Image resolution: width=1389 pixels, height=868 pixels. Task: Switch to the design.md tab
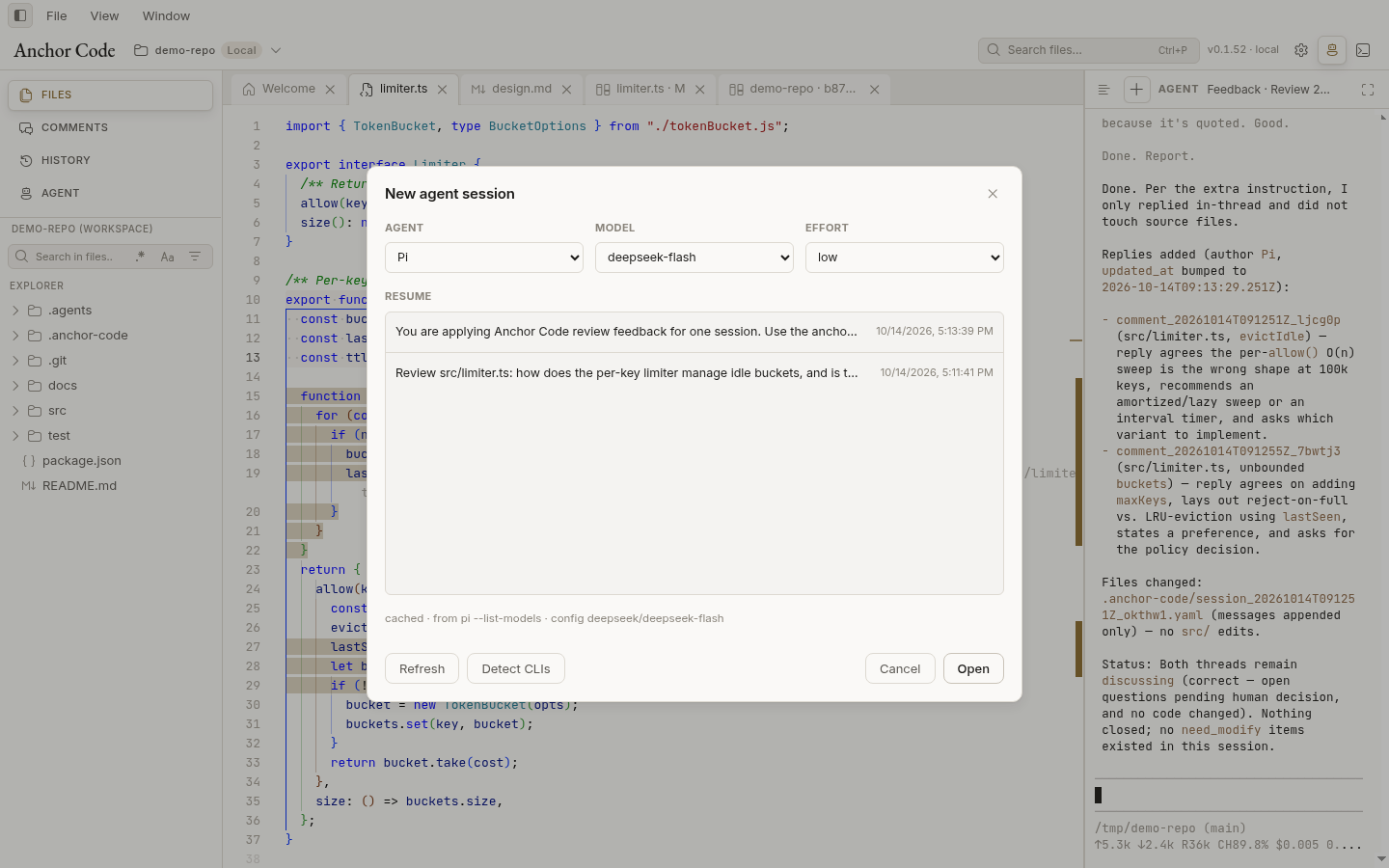521,89
